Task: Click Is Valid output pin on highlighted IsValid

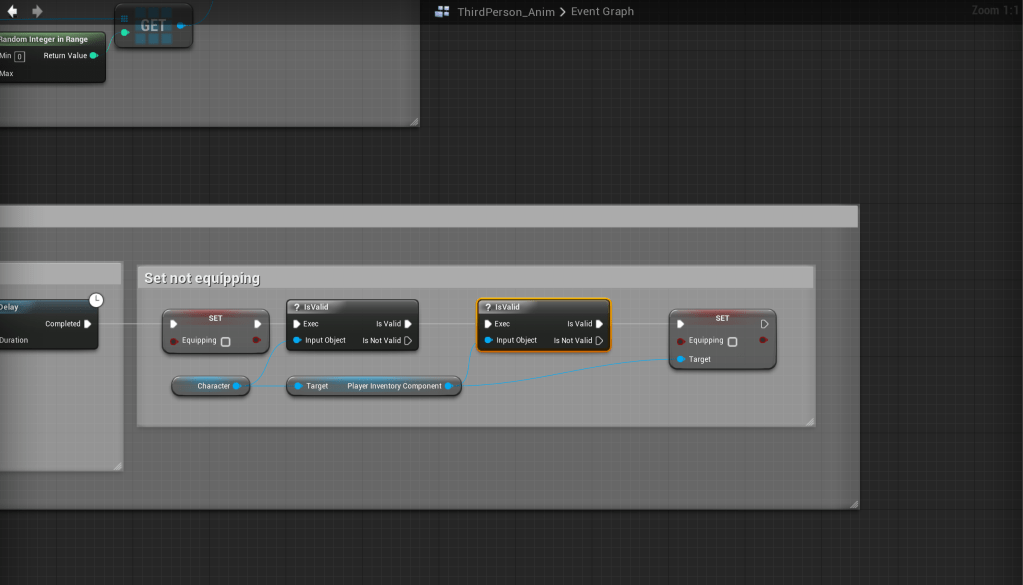Action: coord(600,323)
